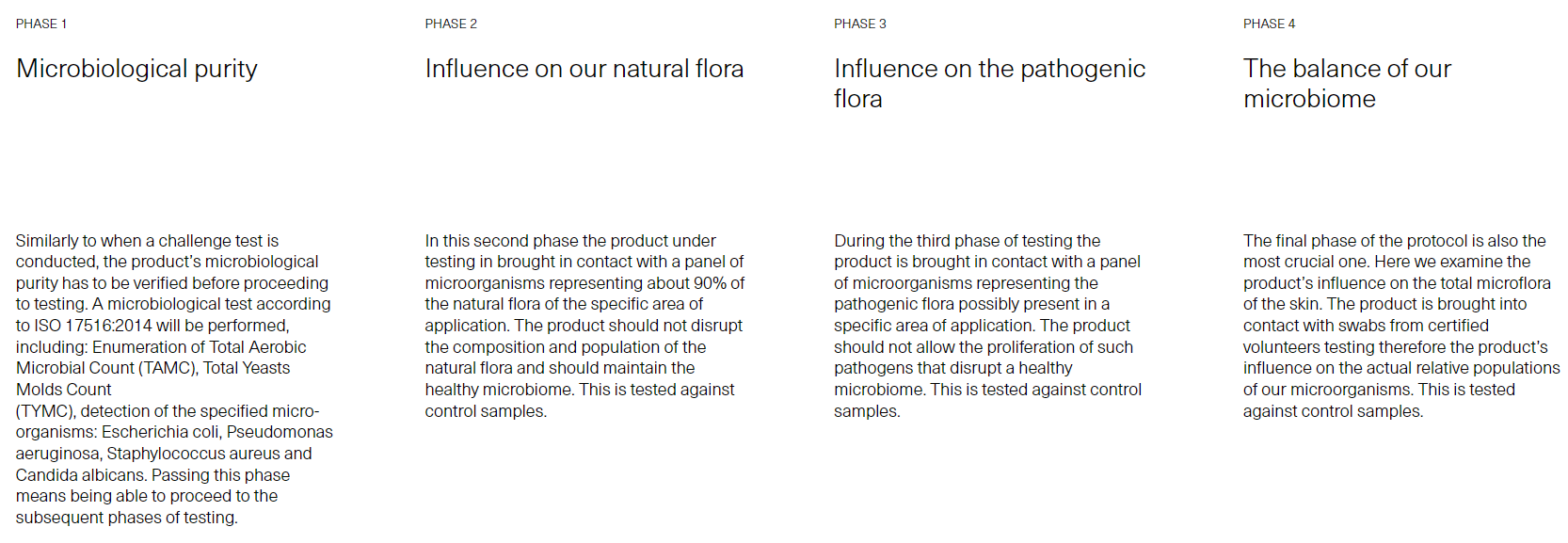Screen dimensions: 1568x543
Task: Click Staphylococcus aureus in the paragraph
Action: [193, 454]
